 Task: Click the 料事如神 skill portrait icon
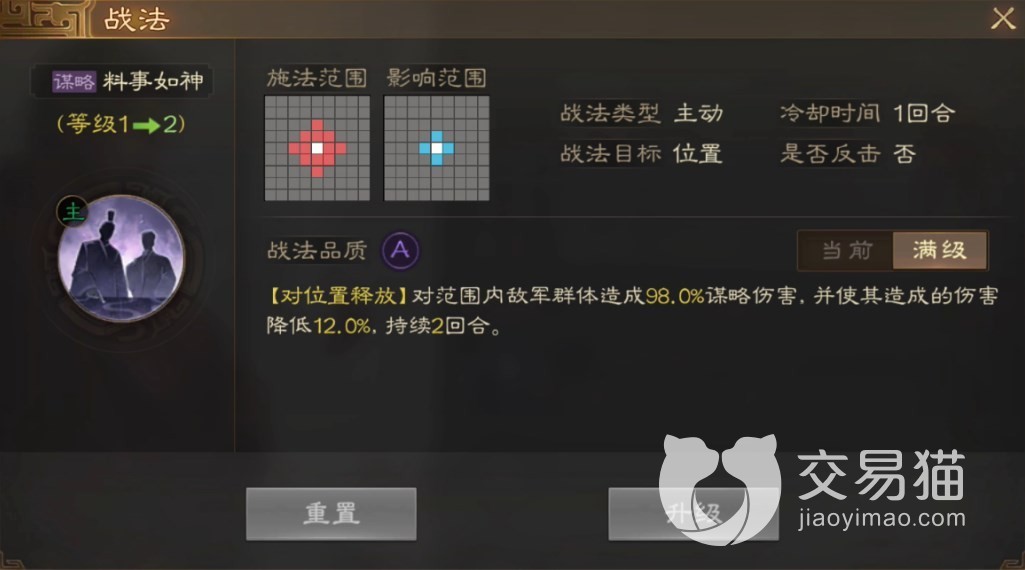coord(121,258)
